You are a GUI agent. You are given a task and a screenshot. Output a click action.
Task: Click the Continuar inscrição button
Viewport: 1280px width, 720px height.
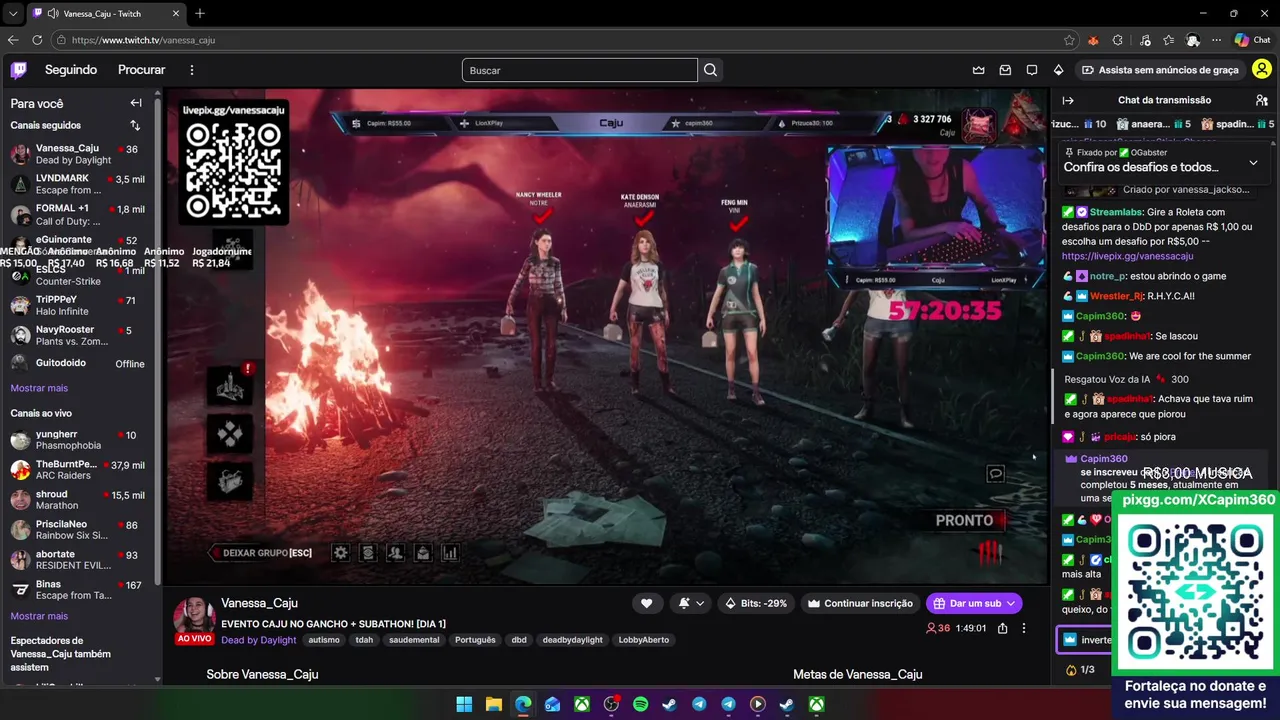tap(860, 603)
